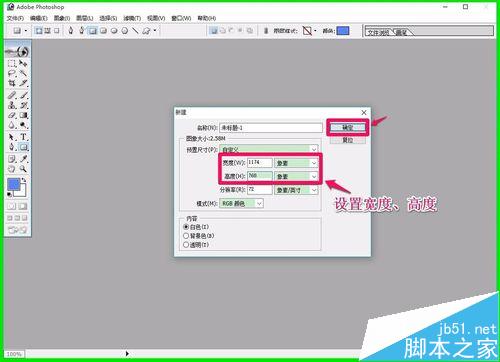Click the background white color swatch in toolbox
This screenshot has height=362, width=500.
coord(22,192)
